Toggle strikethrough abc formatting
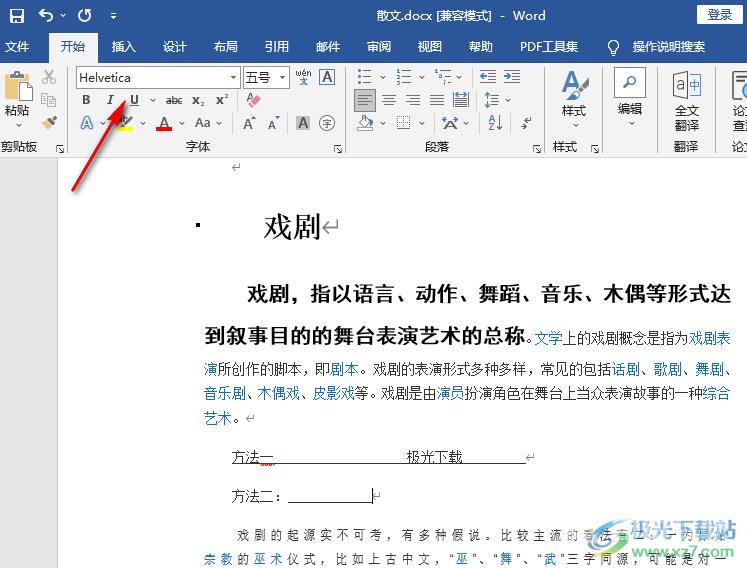 pyautogui.click(x=174, y=100)
